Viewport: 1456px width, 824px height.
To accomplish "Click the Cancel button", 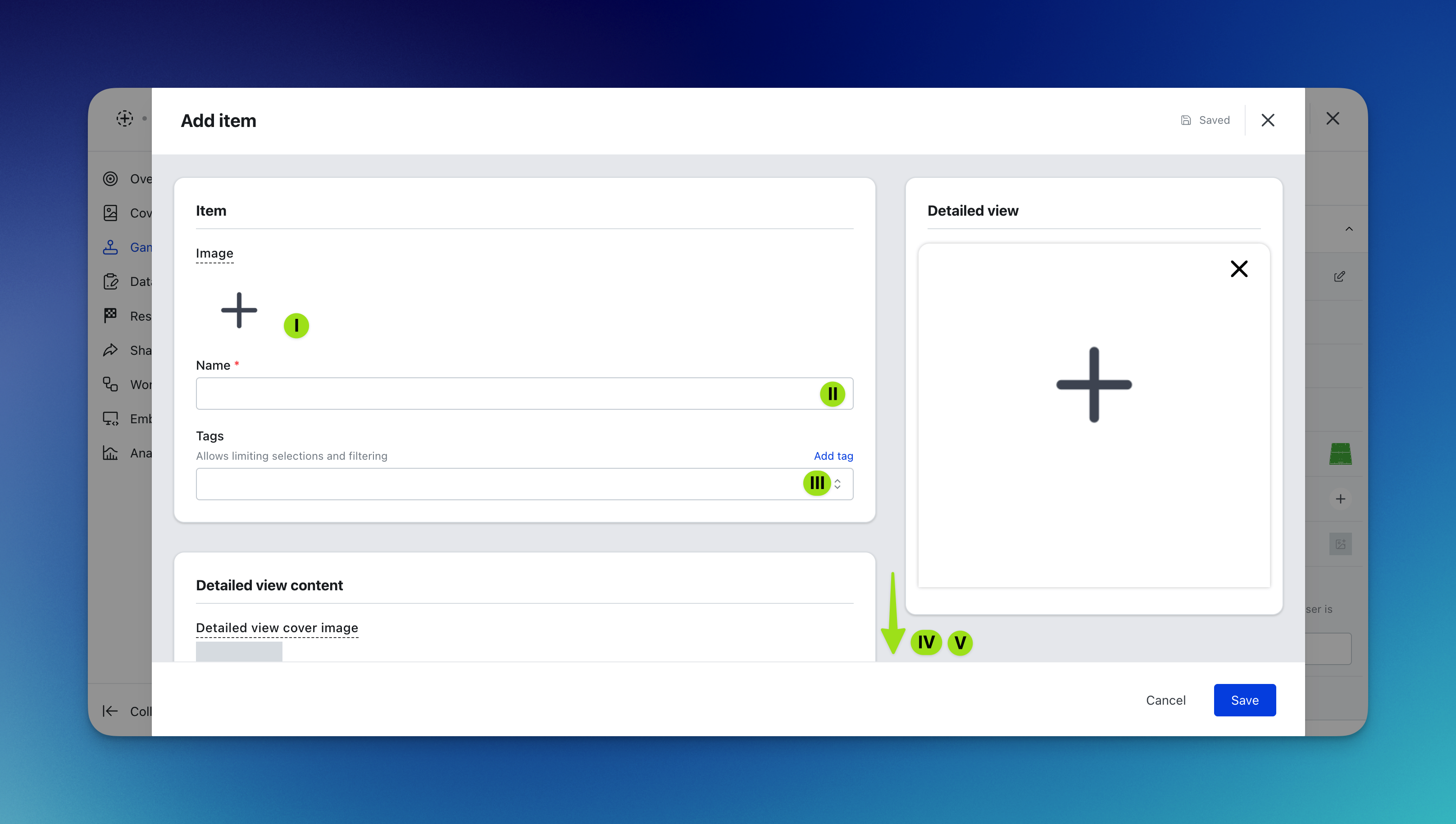I will (1165, 700).
